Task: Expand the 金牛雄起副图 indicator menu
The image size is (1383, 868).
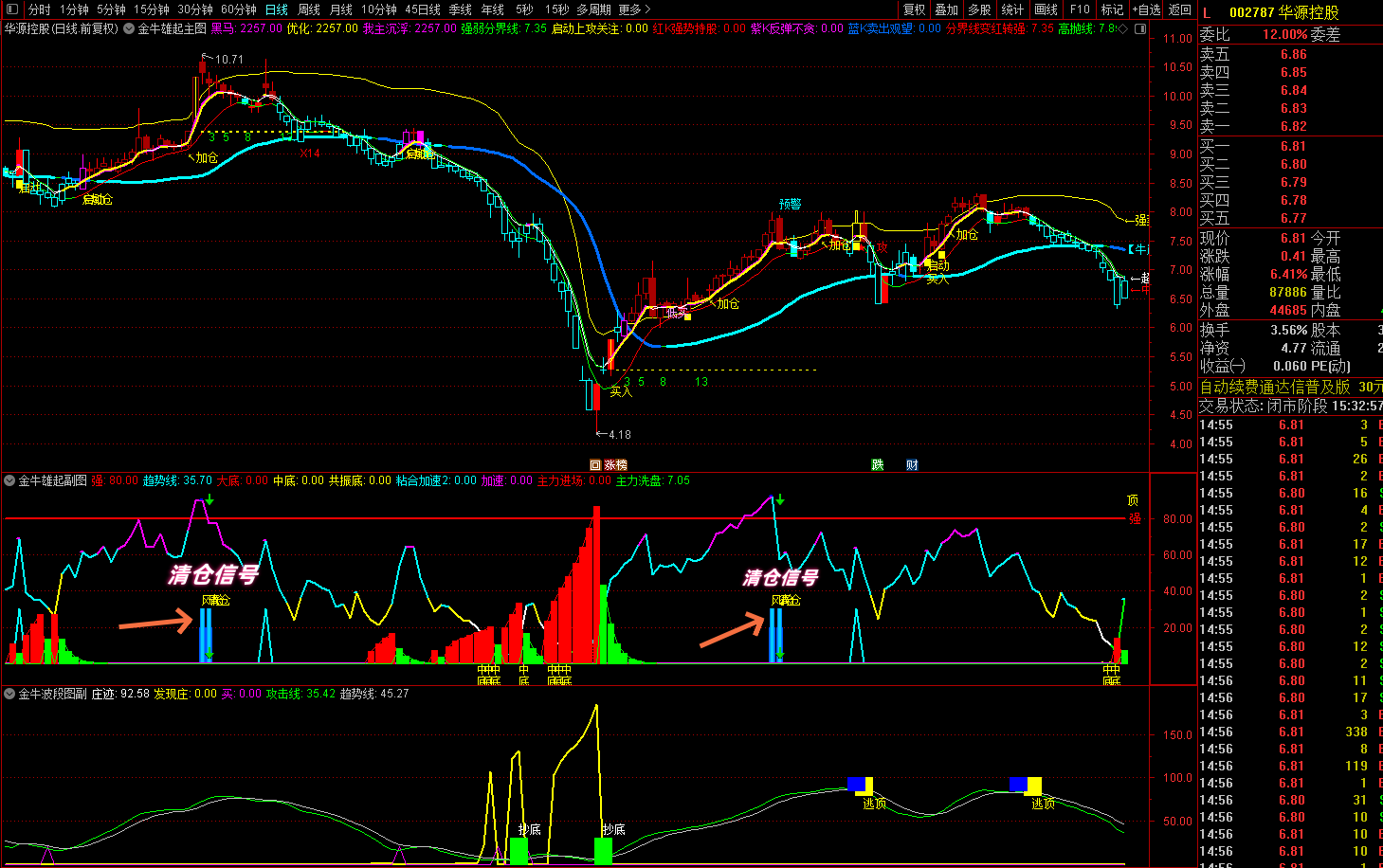Action: pos(10,480)
